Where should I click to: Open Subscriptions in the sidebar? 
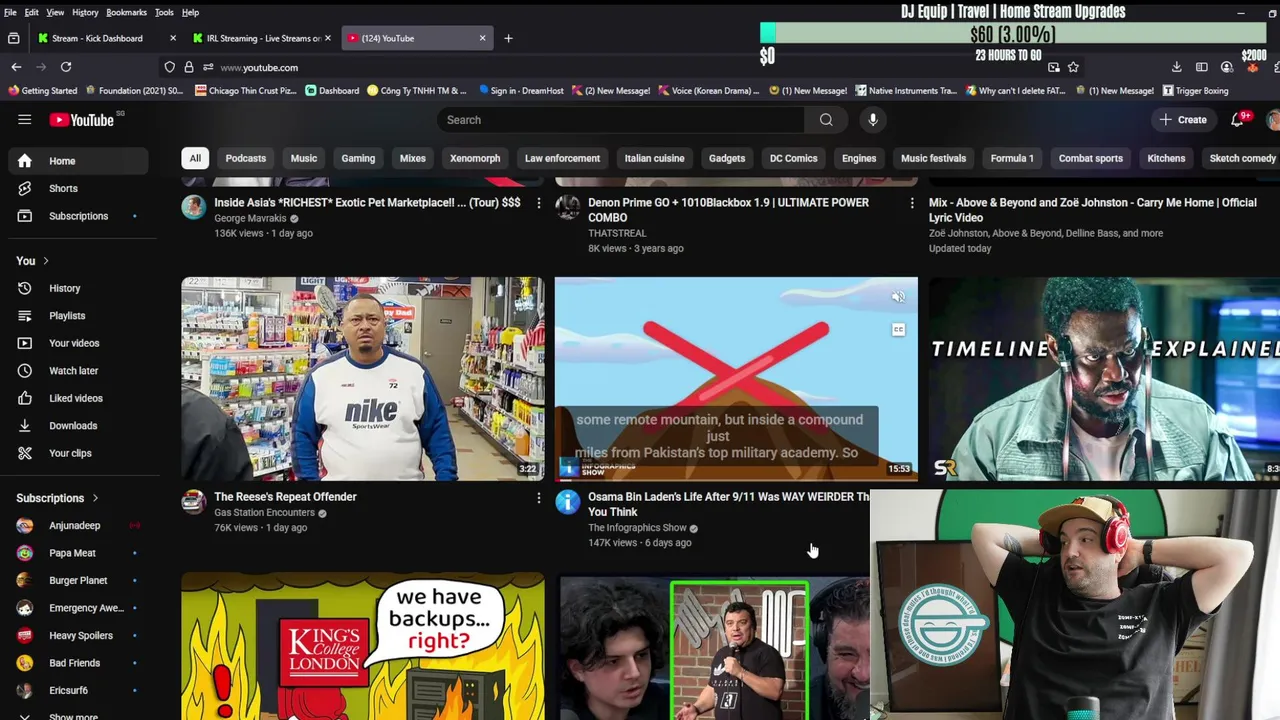[x=79, y=216]
